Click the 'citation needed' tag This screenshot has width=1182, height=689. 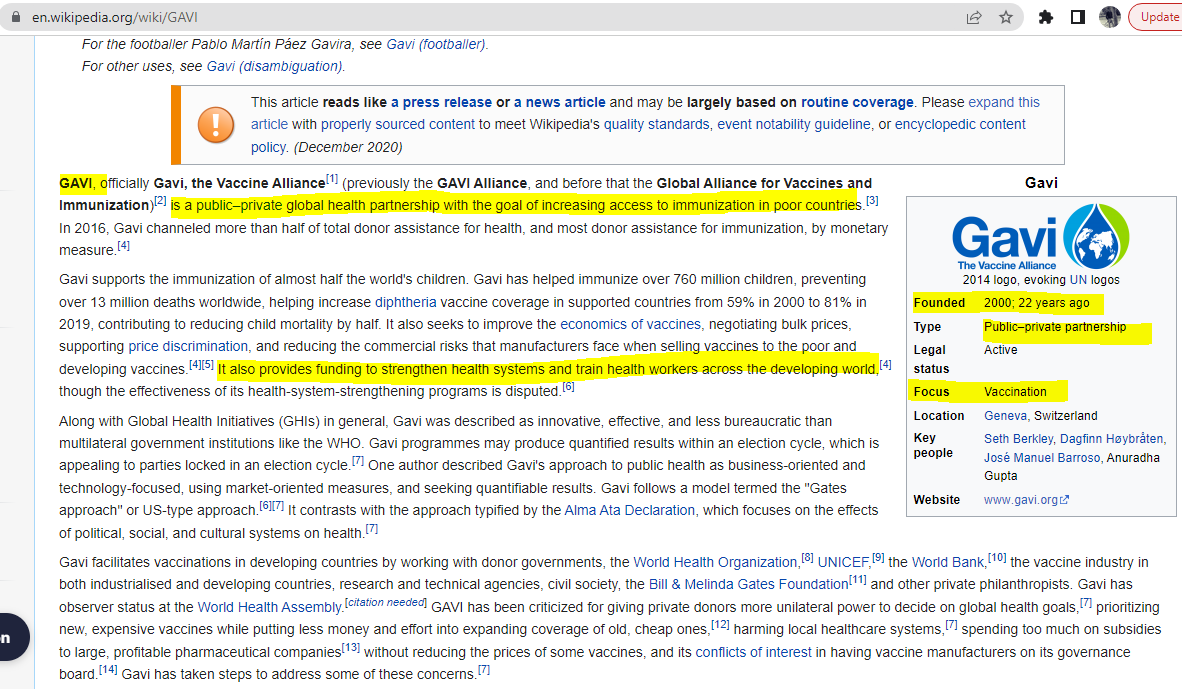point(386,602)
